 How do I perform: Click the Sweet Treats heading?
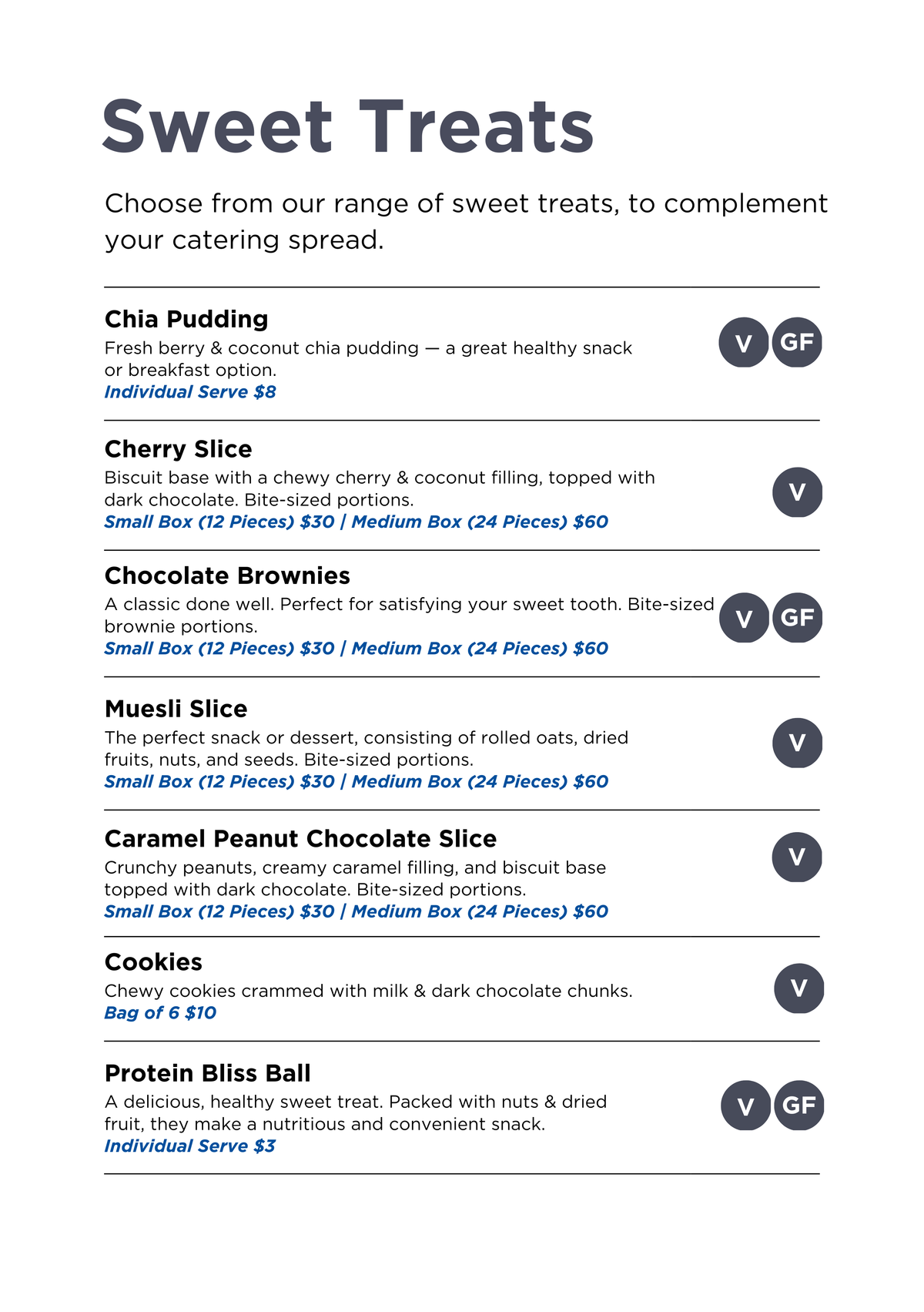pyautogui.click(x=348, y=127)
